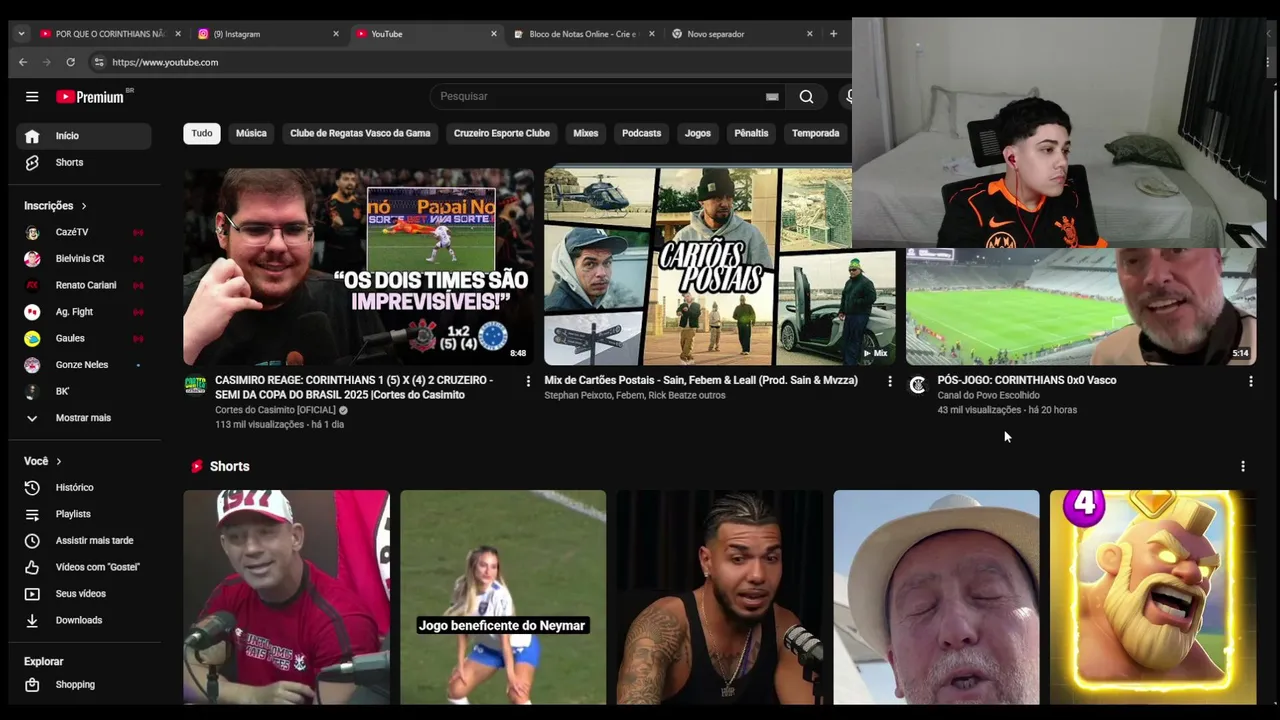This screenshot has height=720, width=1280.
Task: Open Ag. Fight subscription channel
Action: pos(84,312)
